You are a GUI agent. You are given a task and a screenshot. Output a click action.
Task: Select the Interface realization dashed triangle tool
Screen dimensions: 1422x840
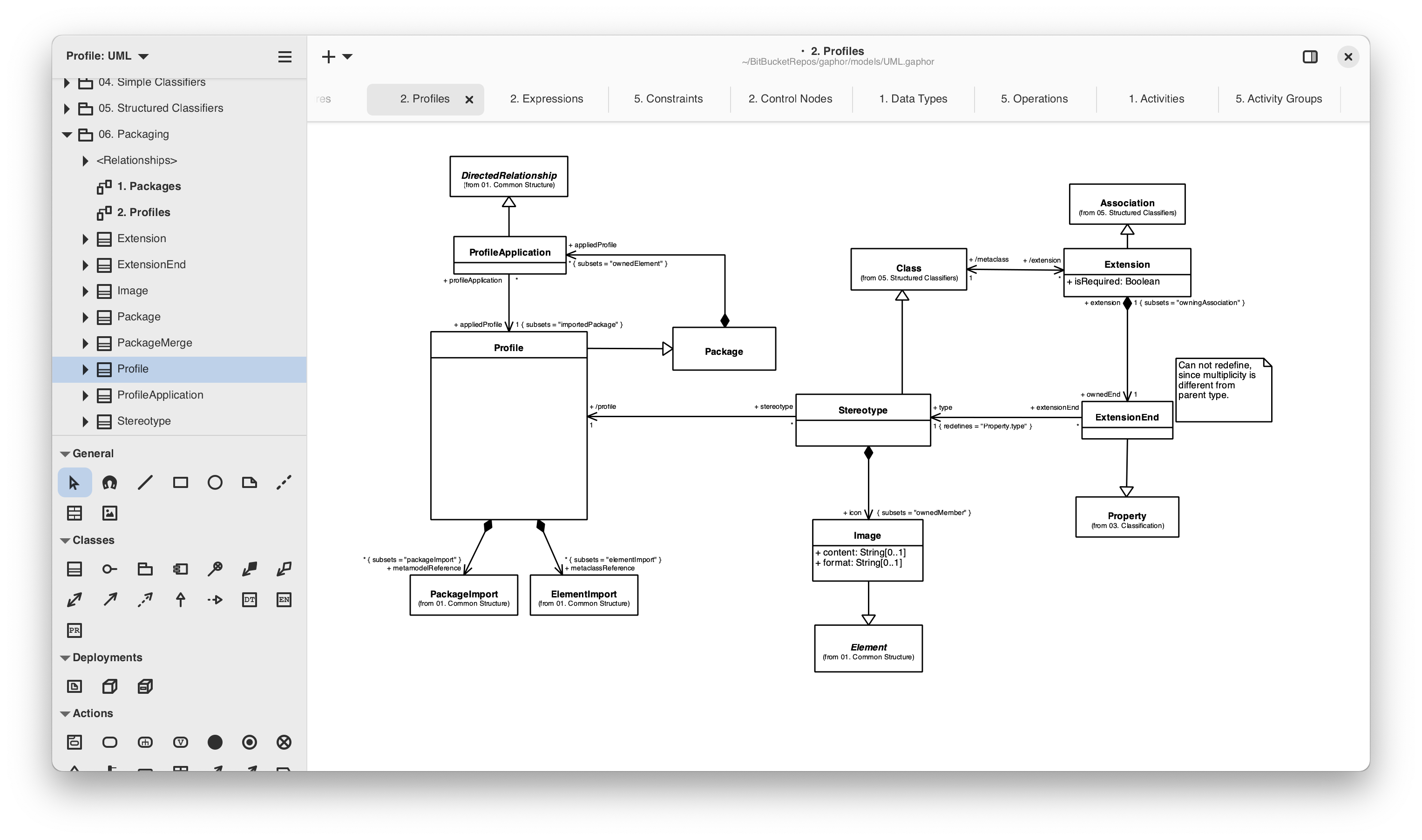tap(215, 600)
